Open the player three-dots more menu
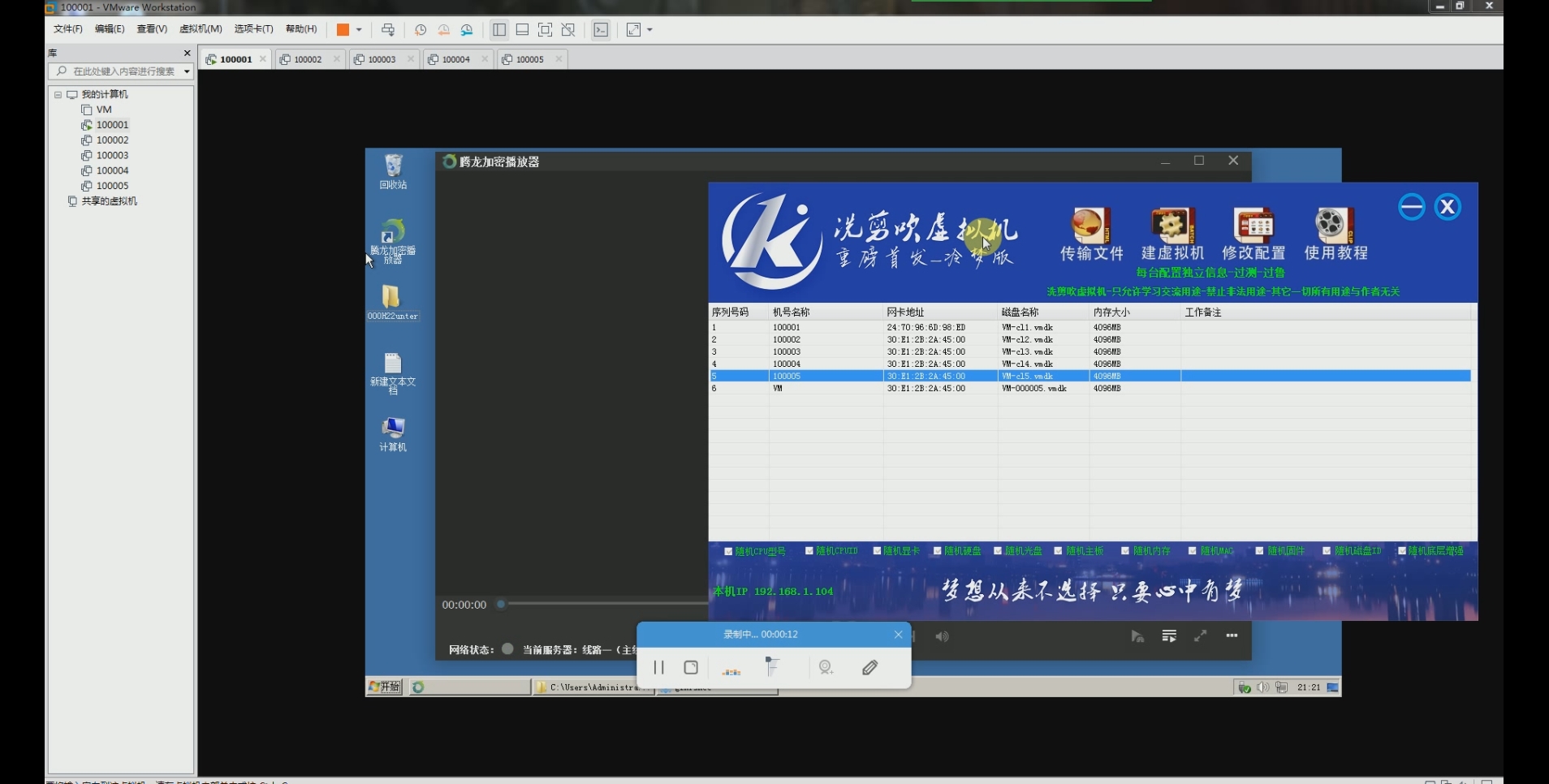The width and height of the screenshot is (1549, 784). (x=1232, y=635)
